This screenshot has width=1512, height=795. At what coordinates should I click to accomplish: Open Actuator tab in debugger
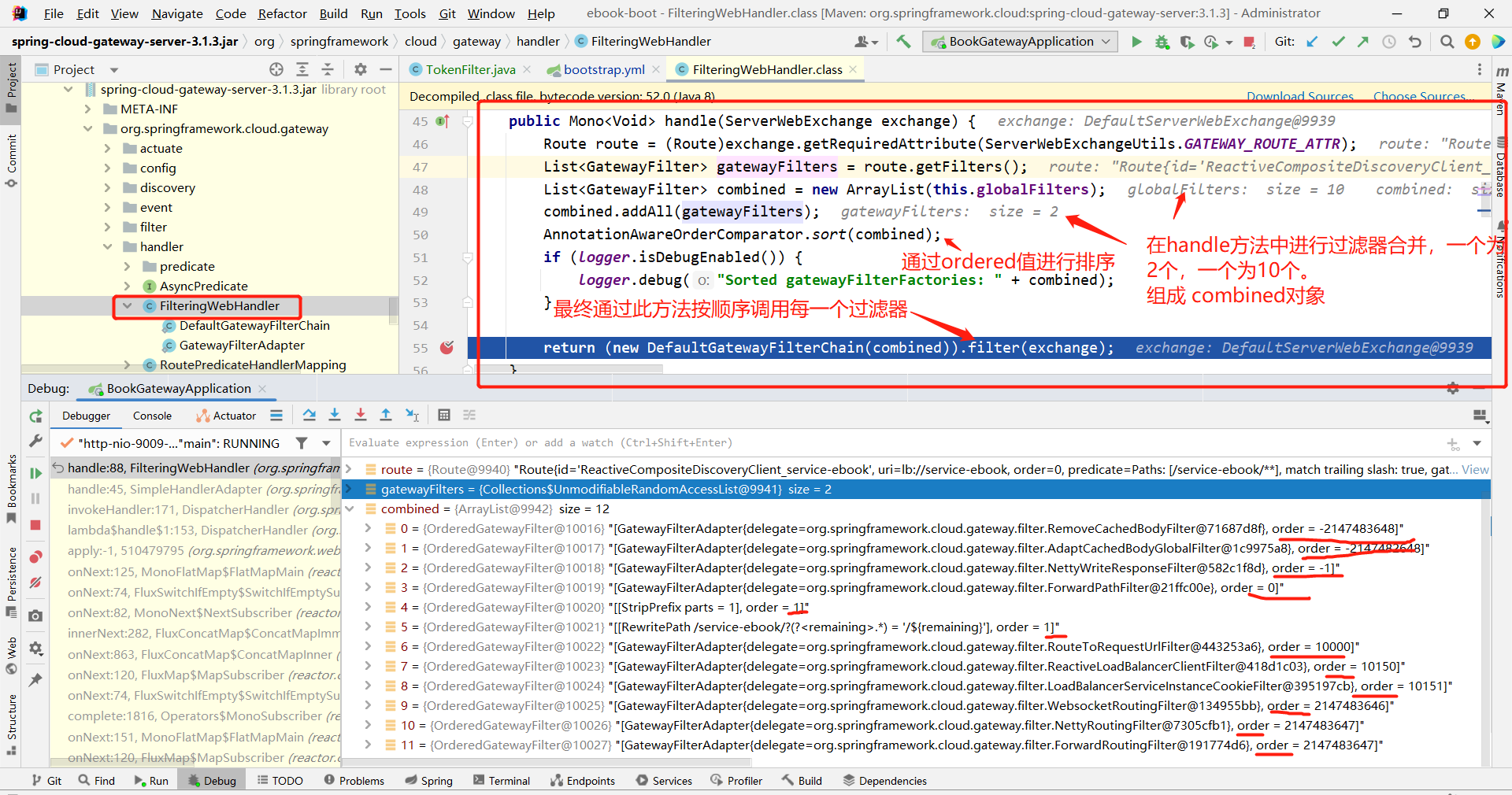click(x=226, y=416)
